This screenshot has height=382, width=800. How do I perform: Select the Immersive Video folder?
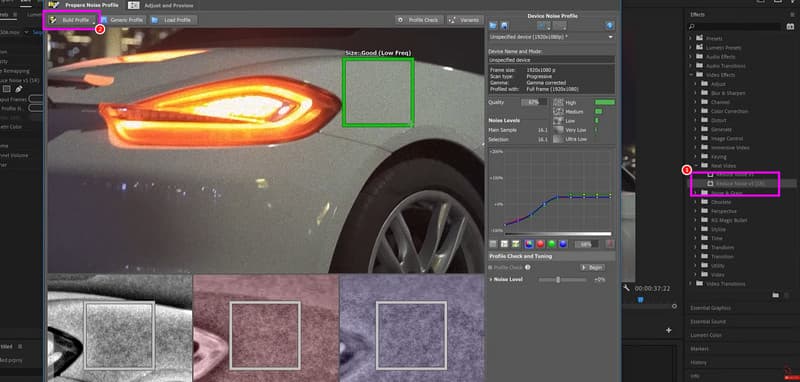click(x=730, y=147)
